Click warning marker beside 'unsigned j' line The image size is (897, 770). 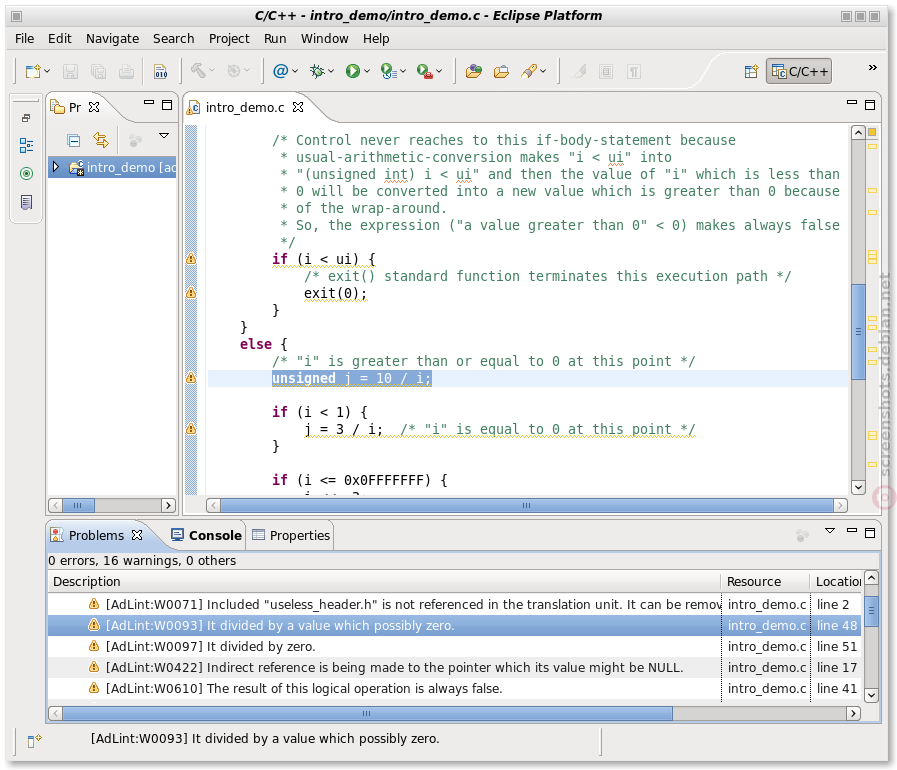[191, 378]
